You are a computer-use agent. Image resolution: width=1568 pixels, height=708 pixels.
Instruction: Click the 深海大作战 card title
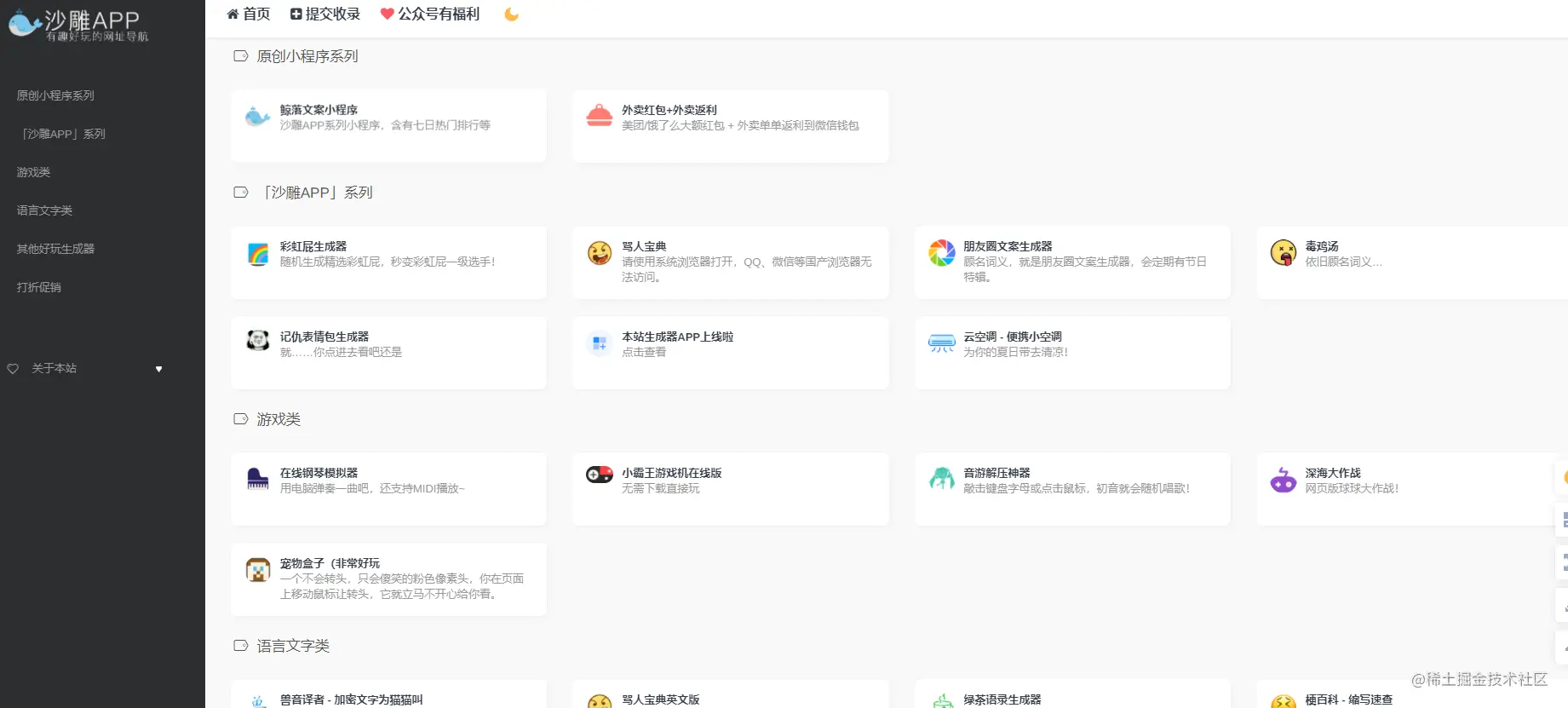(1333, 473)
